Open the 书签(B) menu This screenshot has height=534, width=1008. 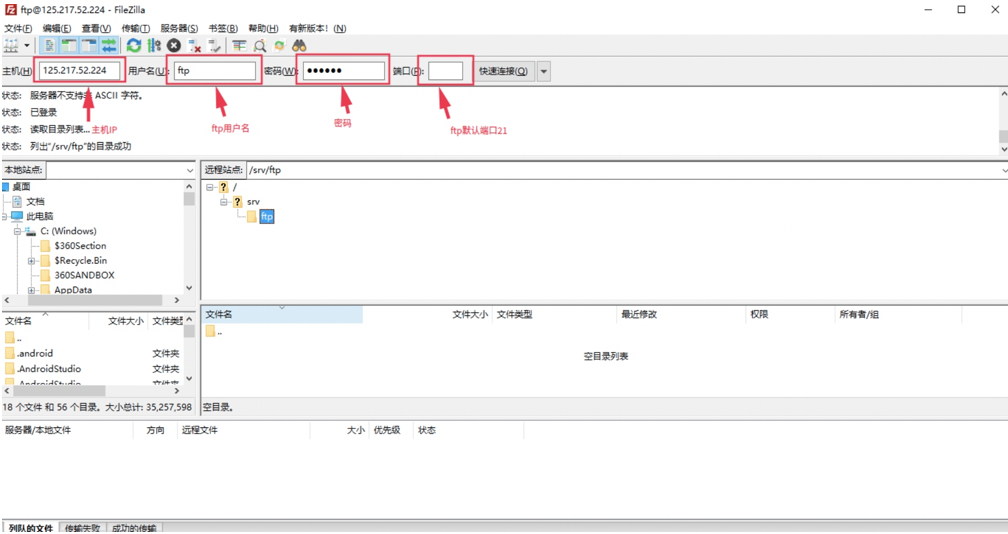222,28
